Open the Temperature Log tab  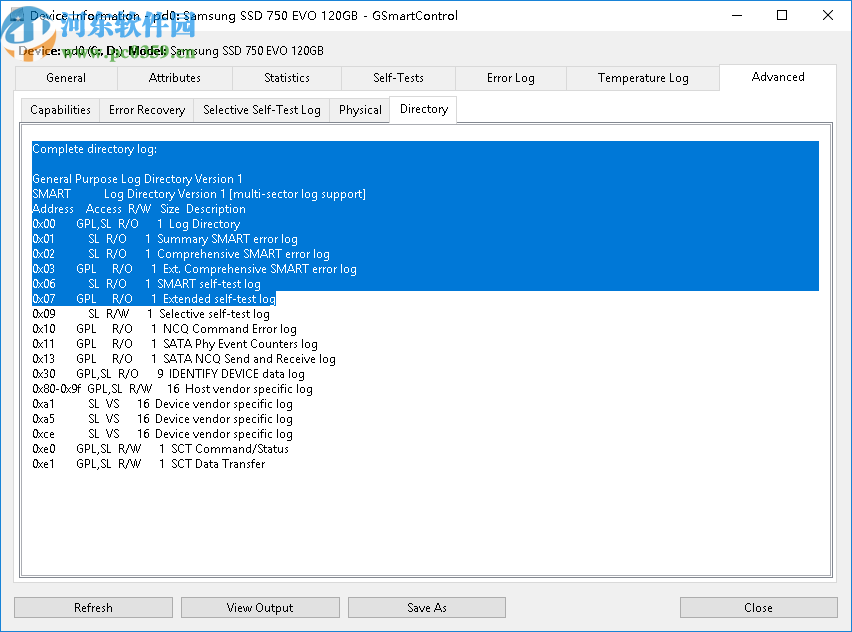tap(643, 78)
